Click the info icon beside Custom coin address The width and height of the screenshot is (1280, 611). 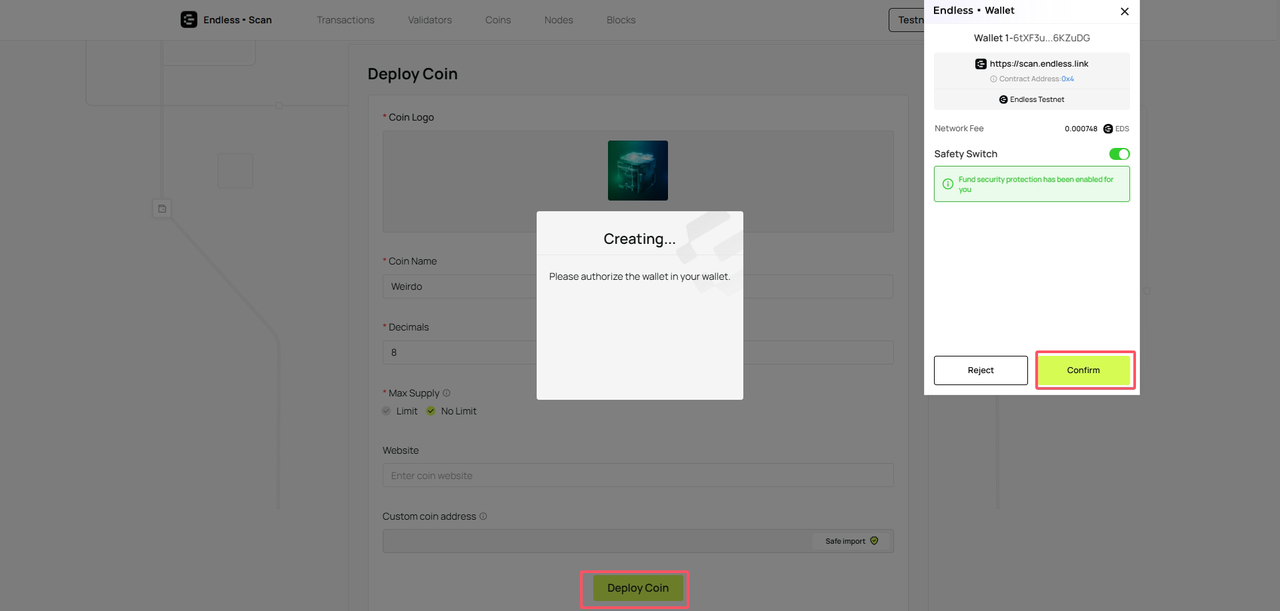(x=483, y=517)
